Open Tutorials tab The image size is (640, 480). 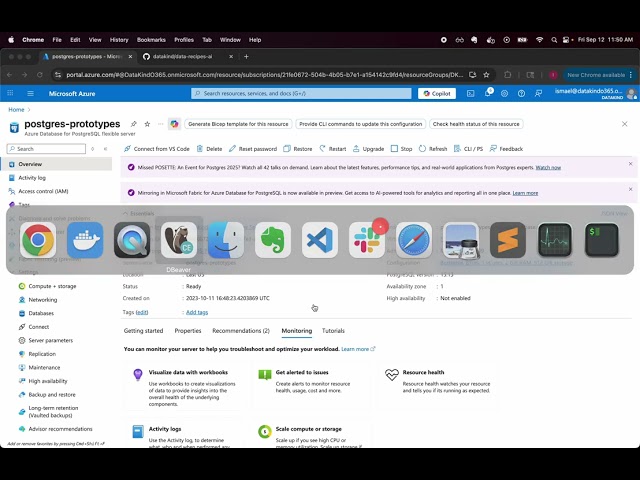point(333,331)
